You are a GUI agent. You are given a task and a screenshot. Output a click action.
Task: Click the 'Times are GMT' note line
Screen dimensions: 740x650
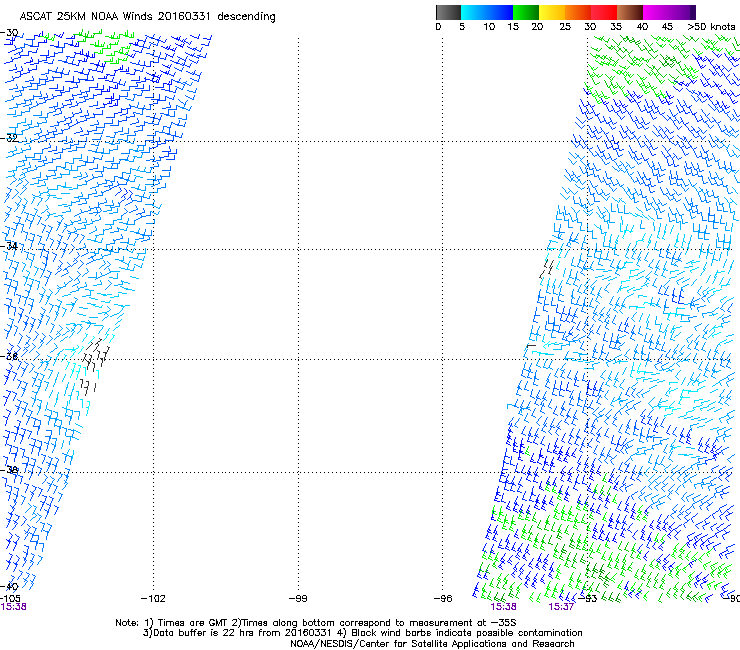pyautogui.click(x=316, y=623)
